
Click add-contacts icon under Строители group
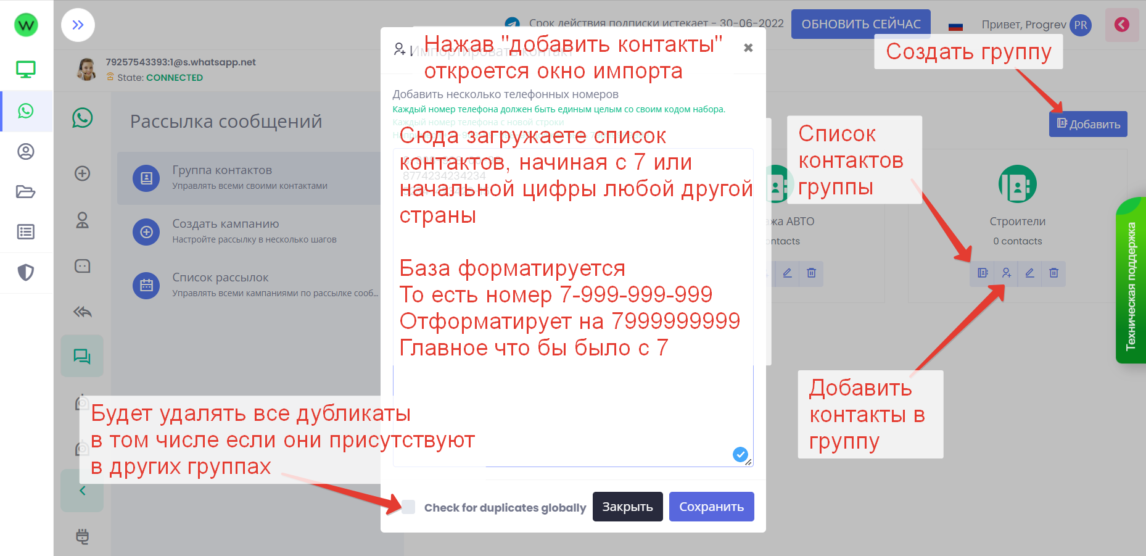[1006, 272]
